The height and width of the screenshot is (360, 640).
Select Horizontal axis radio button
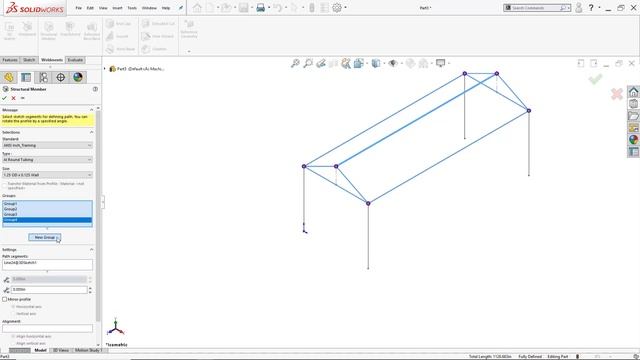tap(13, 307)
